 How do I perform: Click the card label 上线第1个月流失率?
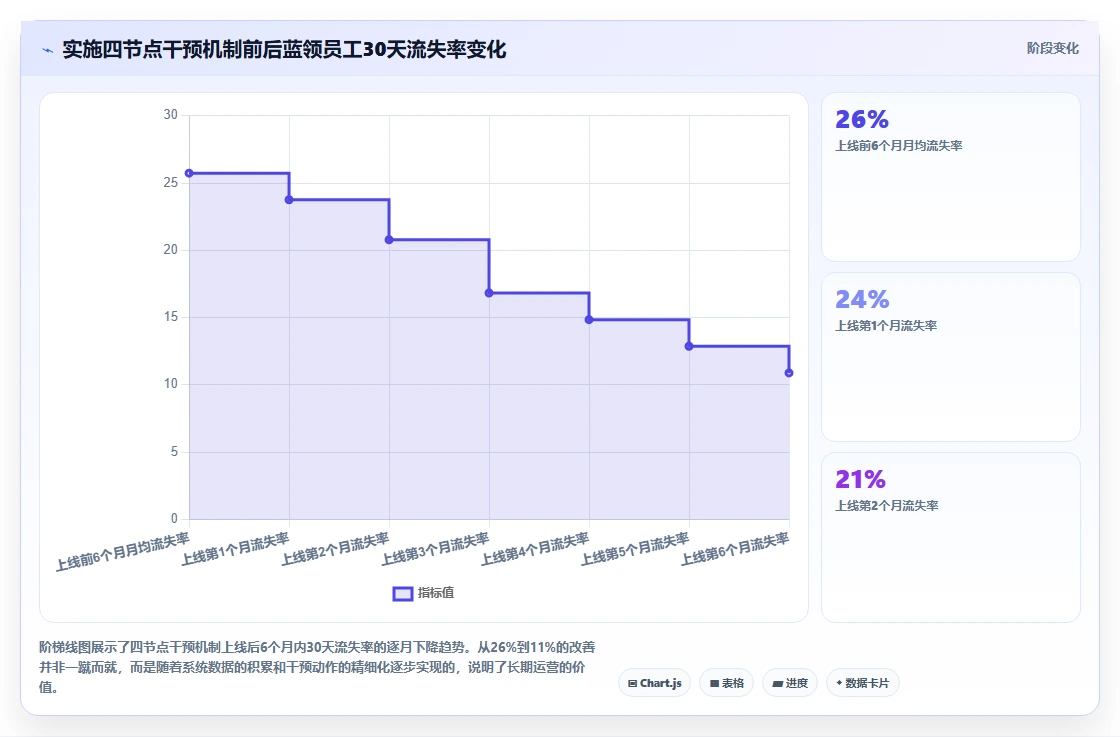(x=886, y=326)
